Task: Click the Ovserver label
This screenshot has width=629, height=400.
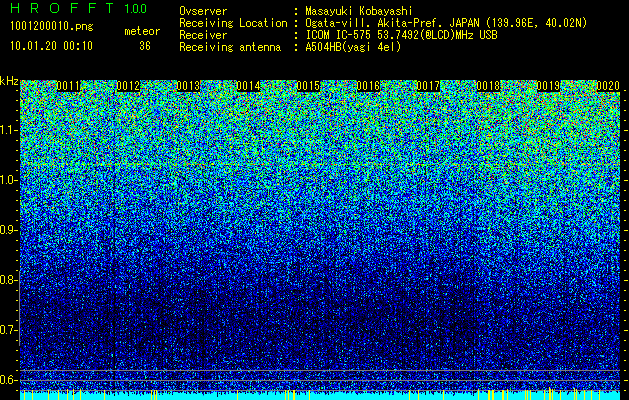Action: click(203, 11)
